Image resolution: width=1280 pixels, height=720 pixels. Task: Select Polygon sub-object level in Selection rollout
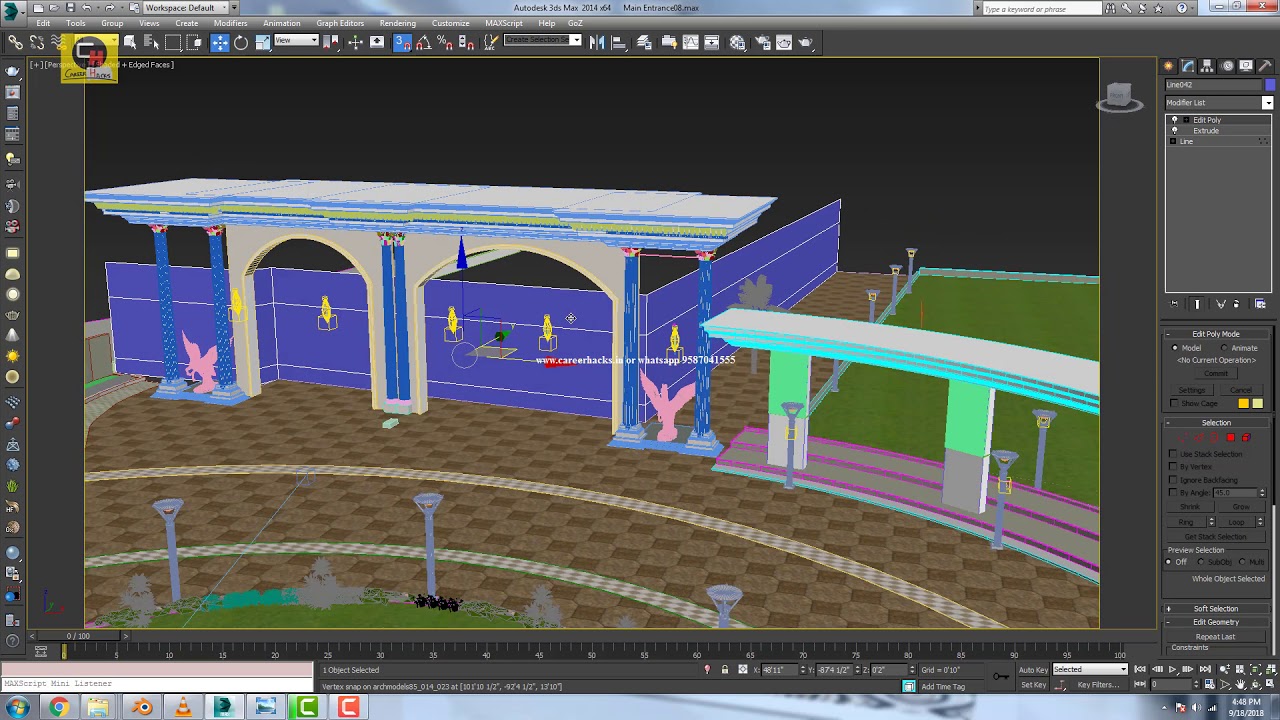1231,438
